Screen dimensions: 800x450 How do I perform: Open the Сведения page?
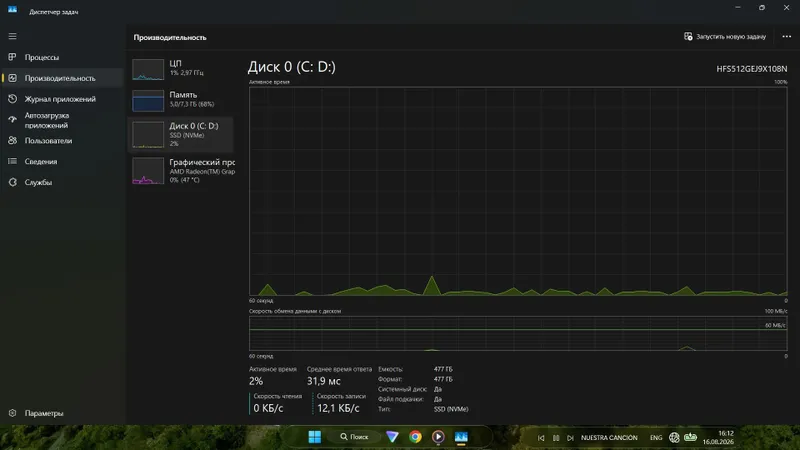pyautogui.click(x=62, y=161)
